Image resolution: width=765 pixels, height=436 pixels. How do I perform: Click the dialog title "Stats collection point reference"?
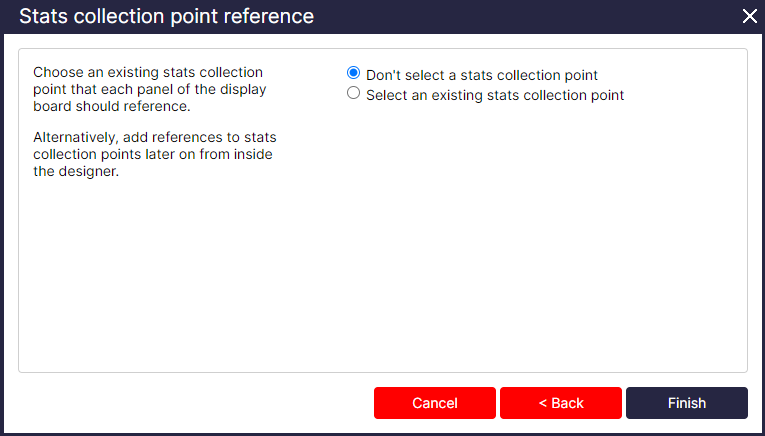coord(166,16)
